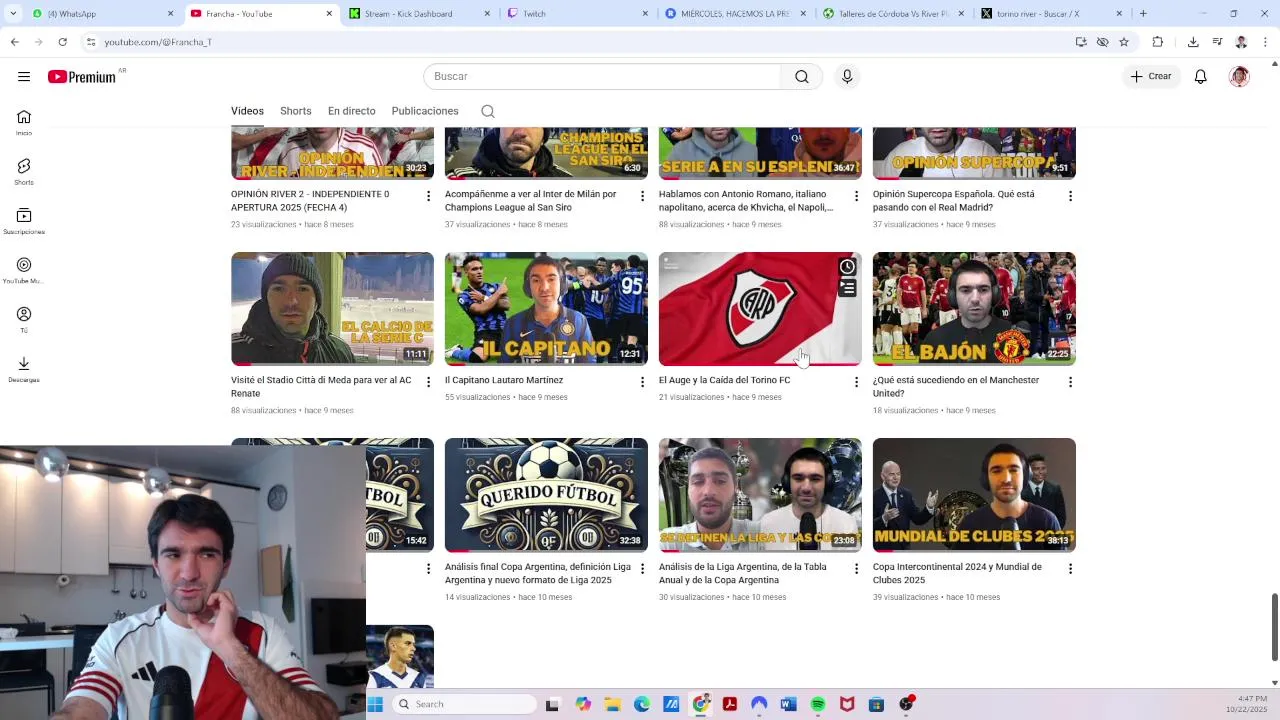Image resolution: width=1280 pixels, height=720 pixels.
Task: Open the browser downloads icon
Action: pyautogui.click(x=1193, y=42)
